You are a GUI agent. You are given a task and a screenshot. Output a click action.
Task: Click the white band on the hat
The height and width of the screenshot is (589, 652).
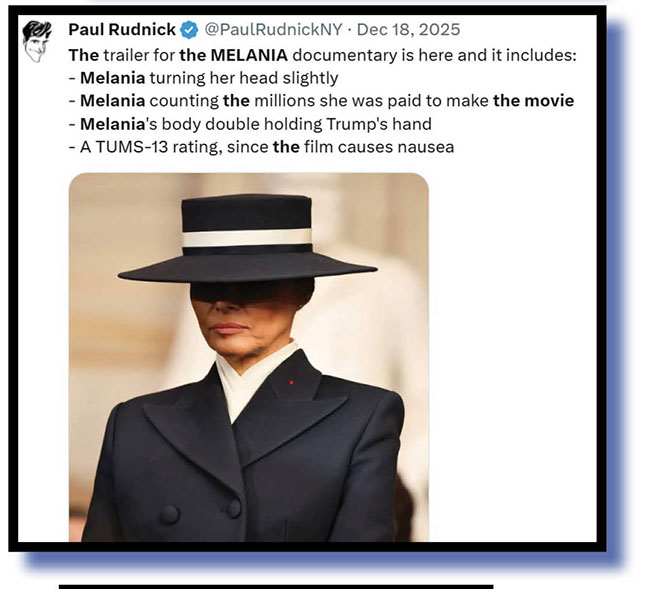pyautogui.click(x=247, y=238)
